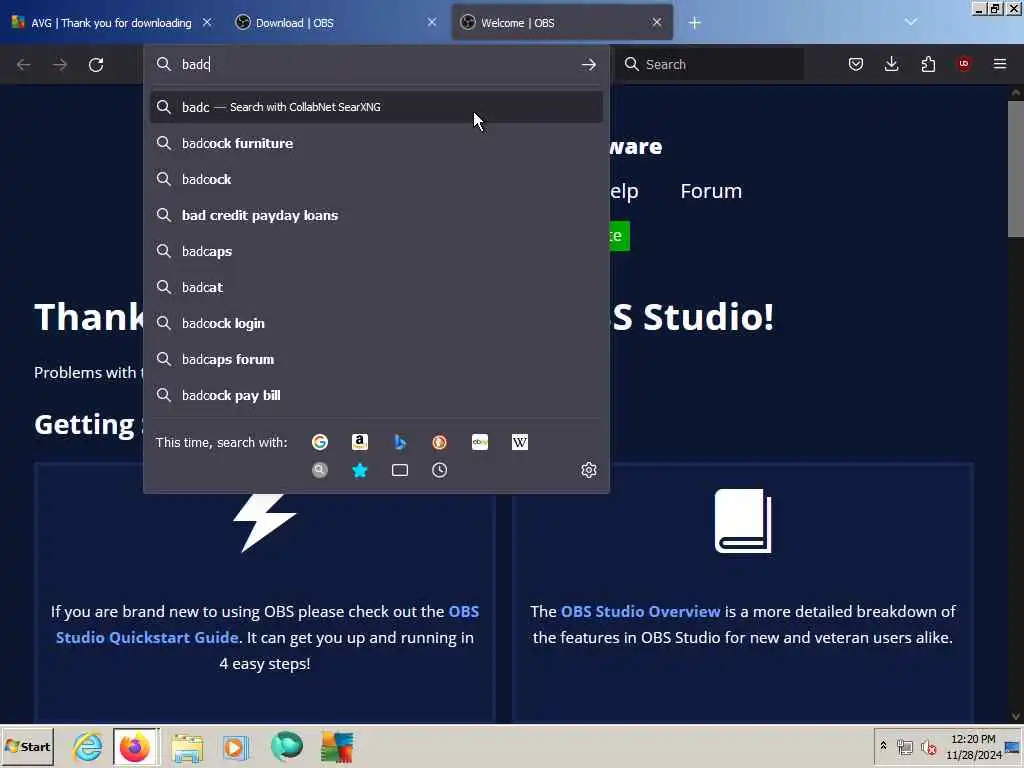Search bookmarks with the star icon
The width and height of the screenshot is (1024, 768).
click(x=360, y=470)
